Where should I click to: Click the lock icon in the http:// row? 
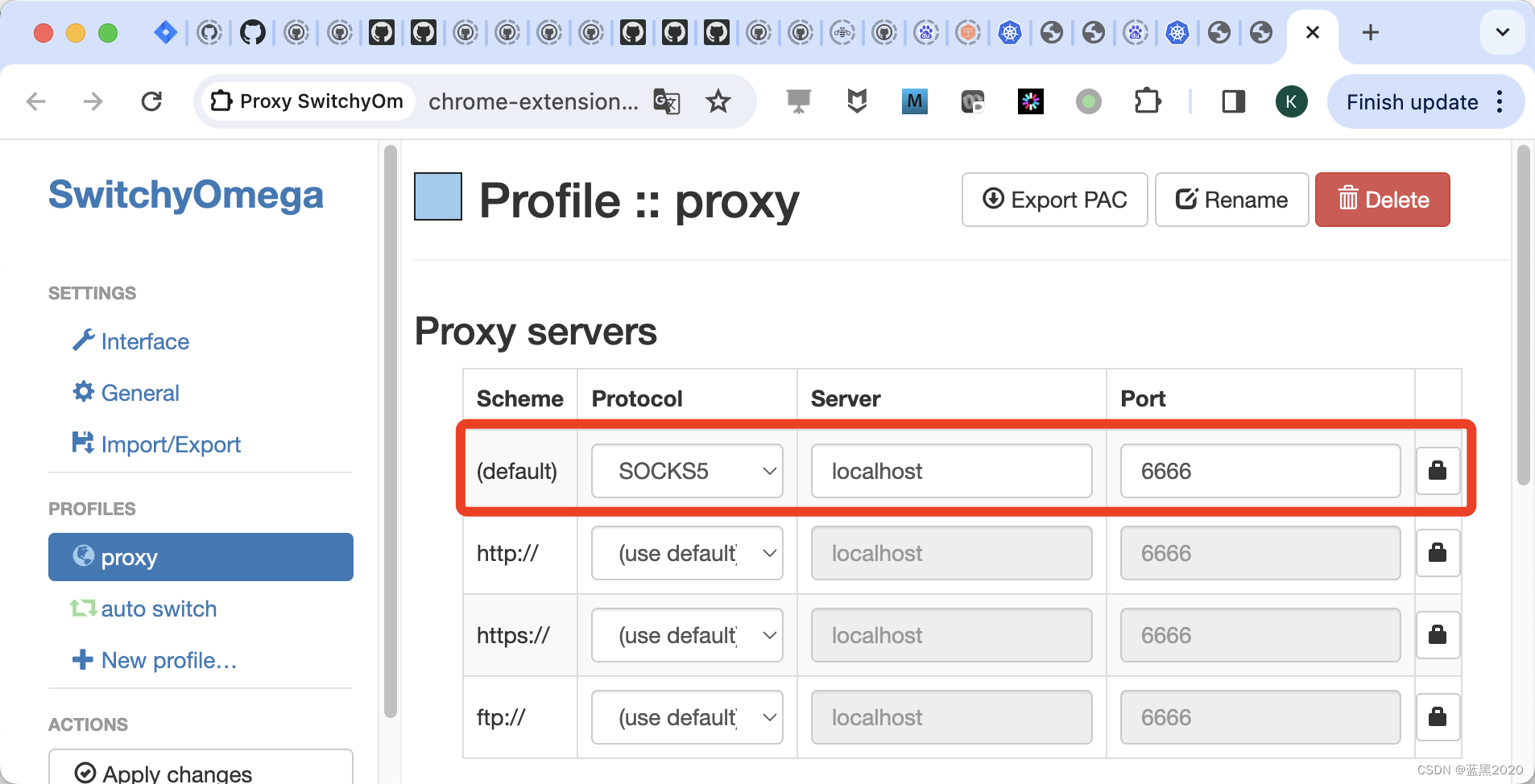point(1438,553)
